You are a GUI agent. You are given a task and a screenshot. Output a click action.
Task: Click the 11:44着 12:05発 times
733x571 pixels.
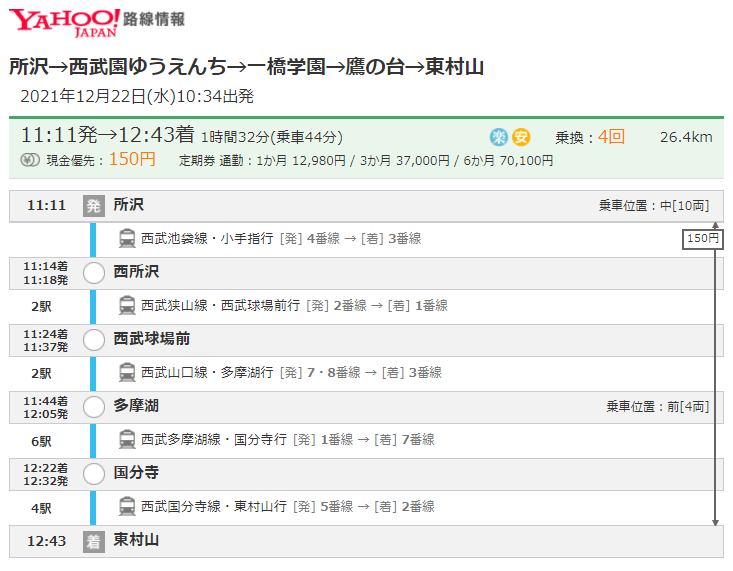pos(46,407)
